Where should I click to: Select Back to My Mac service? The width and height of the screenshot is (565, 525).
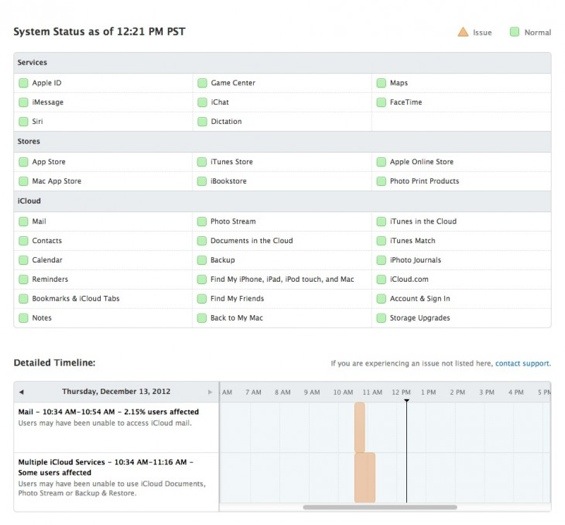pos(237,318)
